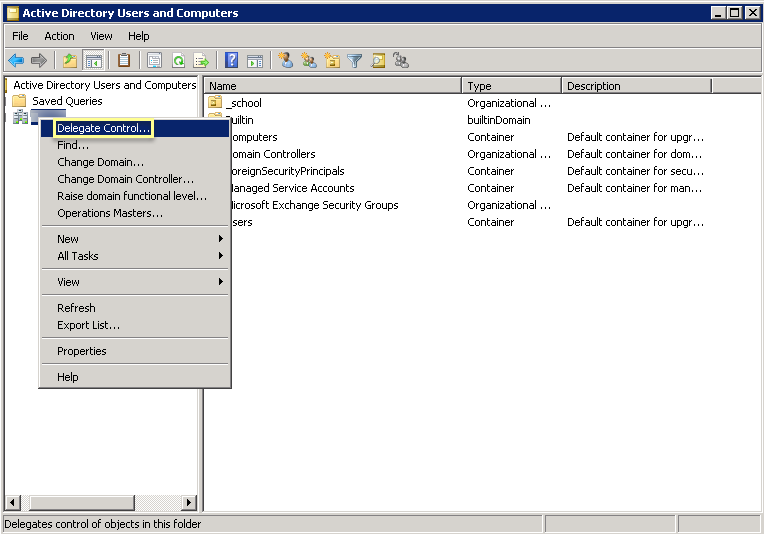Click the filter funnel toolbar icon

355,60
